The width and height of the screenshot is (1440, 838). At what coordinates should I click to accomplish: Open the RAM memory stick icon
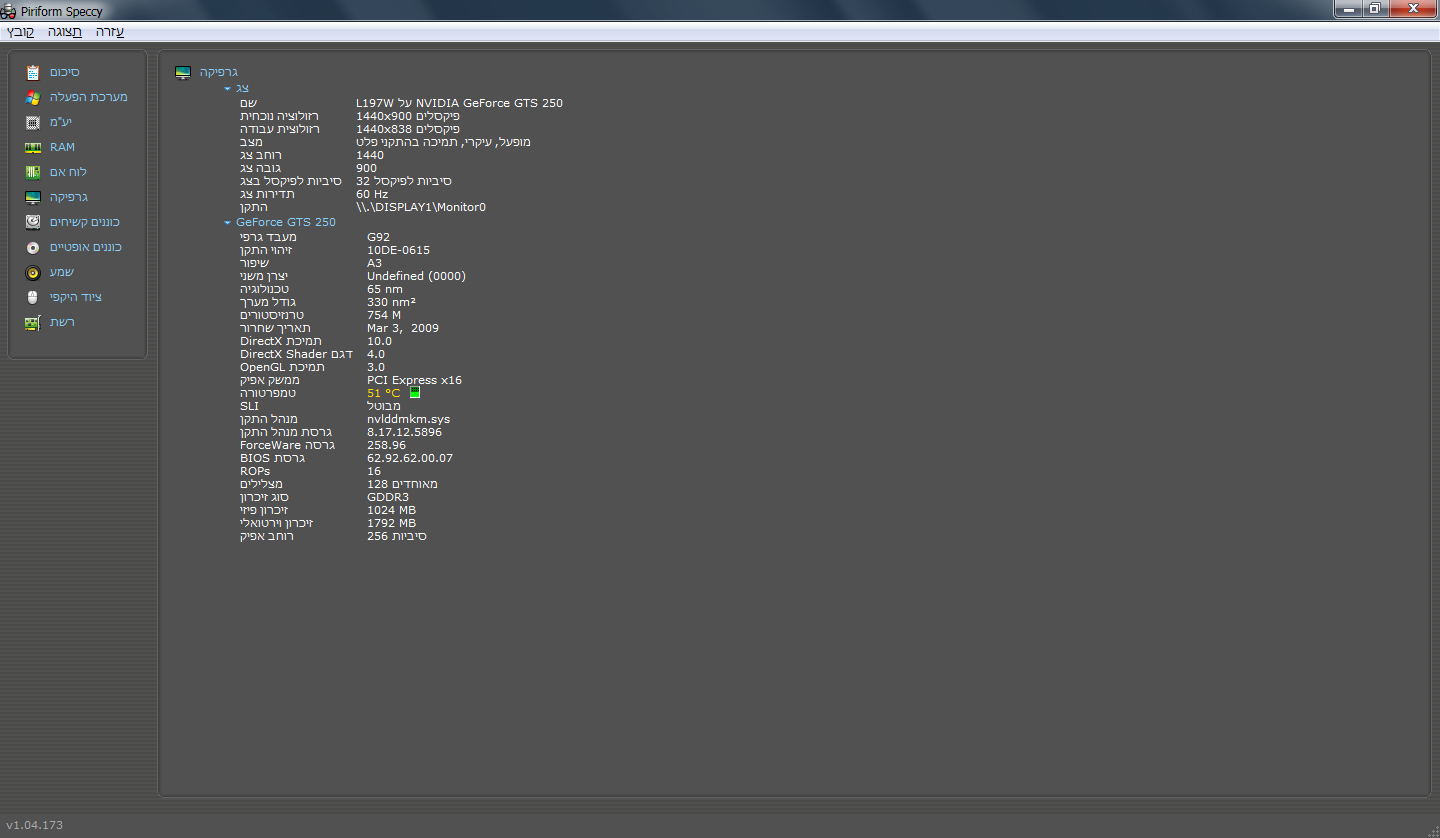click(x=33, y=147)
